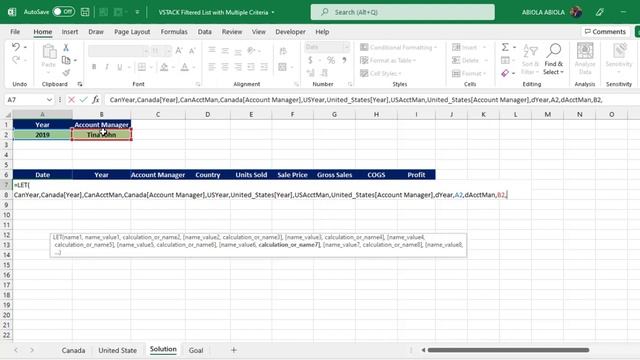640x360 pixels.
Task: Toggle Bold formatting button
Action: pos(94,67)
